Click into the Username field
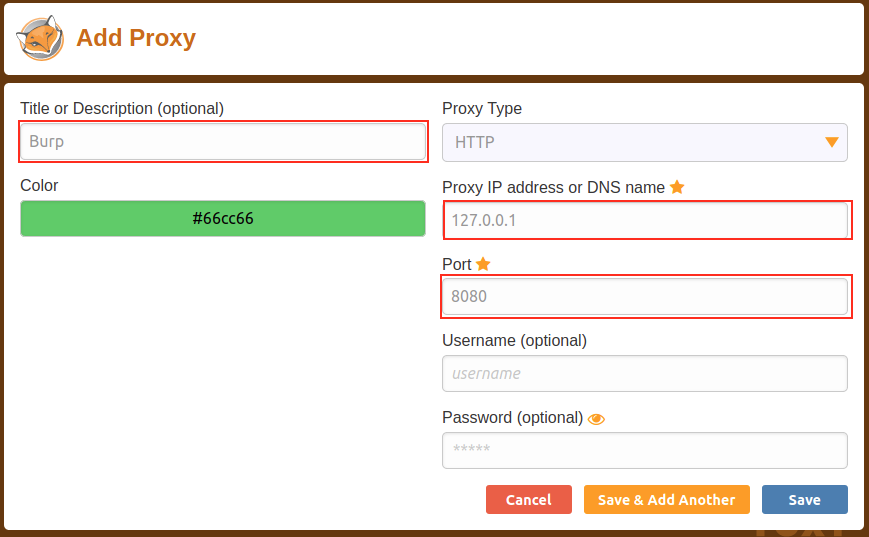The width and height of the screenshot is (869, 537). [x=645, y=373]
